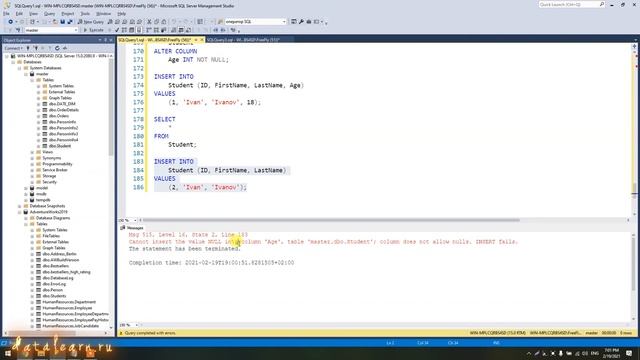Expand the Programmability folder

point(32,164)
